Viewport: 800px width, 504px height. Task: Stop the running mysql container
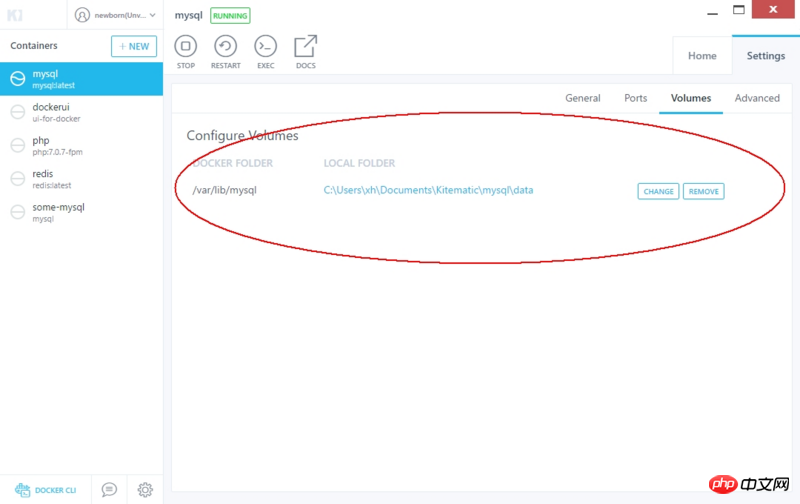[x=186, y=52]
